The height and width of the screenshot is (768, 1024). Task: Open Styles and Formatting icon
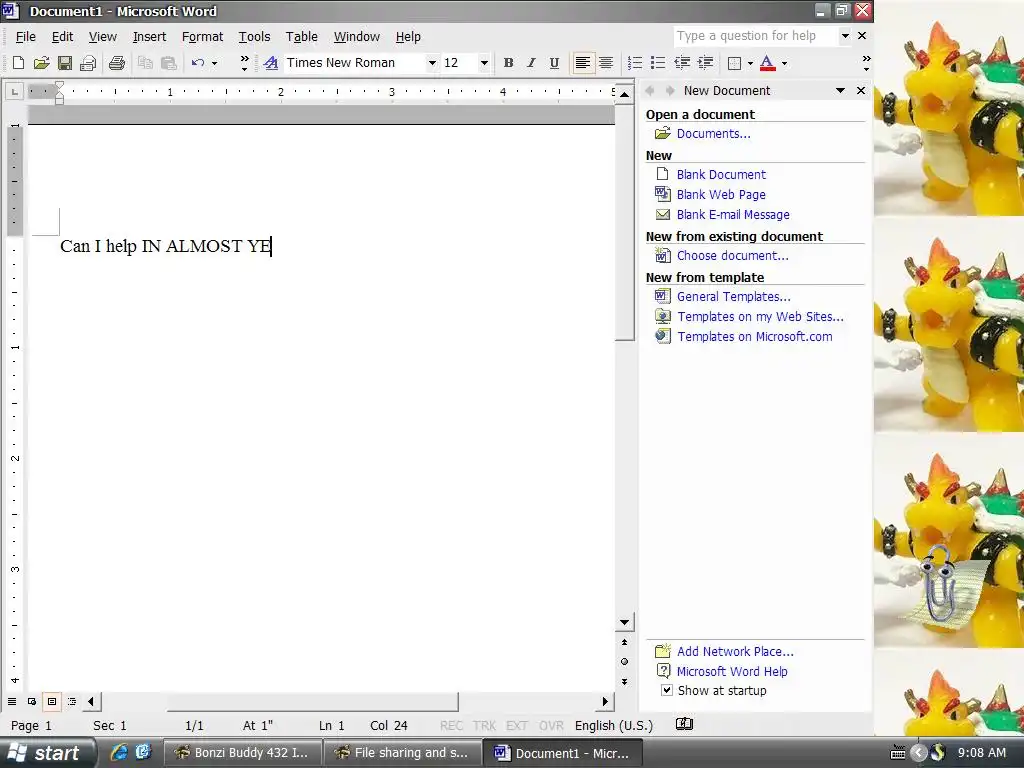click(270, 63)
